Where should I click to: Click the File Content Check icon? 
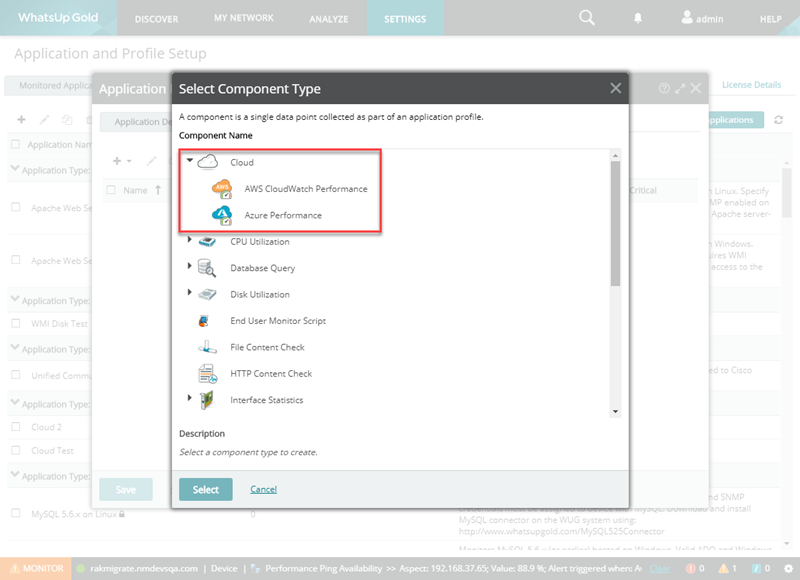click(208, 347)
